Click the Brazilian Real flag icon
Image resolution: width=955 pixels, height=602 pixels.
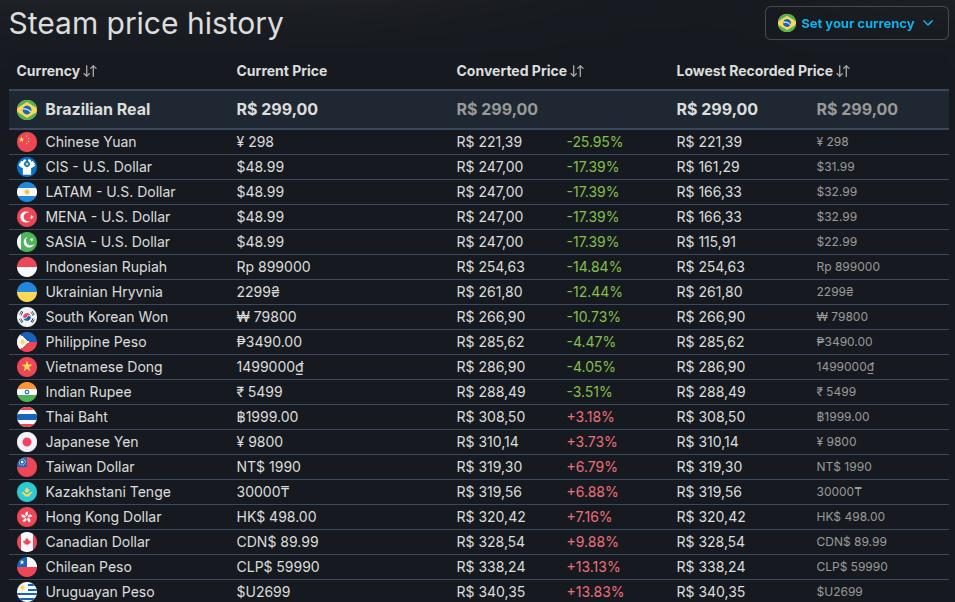coord(27,110)
